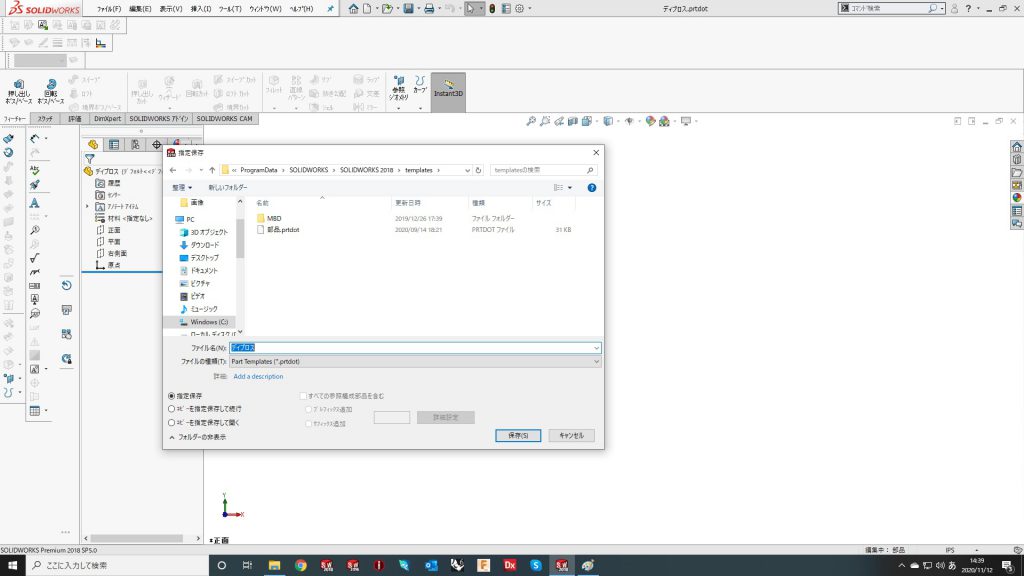The width and height of the screenshot is (1024, 576).
Task: Open the PropertyManager tab icon
Action: tap(114, 144)
